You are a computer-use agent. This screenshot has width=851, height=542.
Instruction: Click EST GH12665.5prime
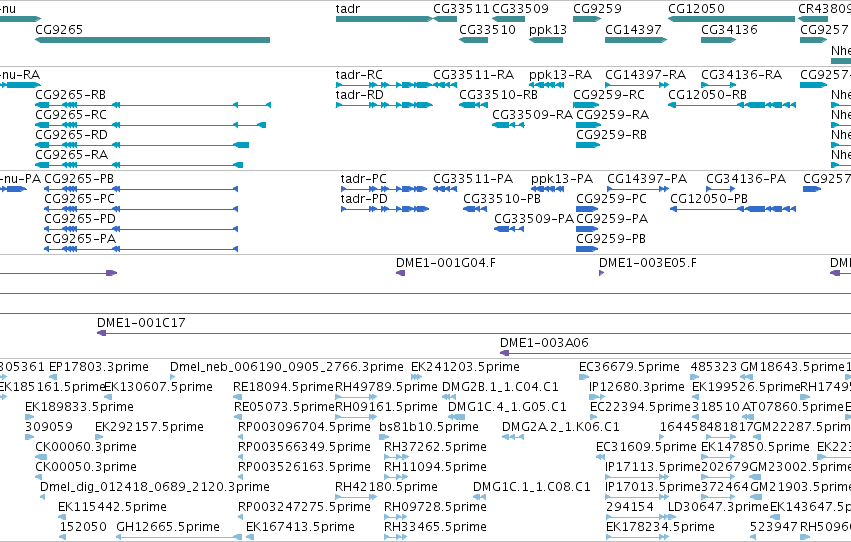point(179,537)
